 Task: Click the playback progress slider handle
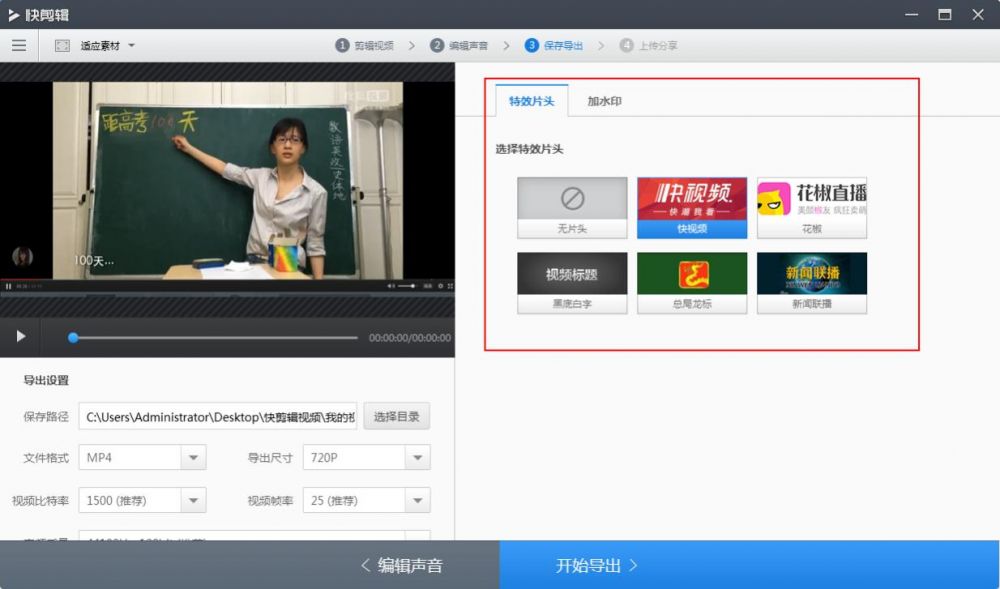point(73,337)
